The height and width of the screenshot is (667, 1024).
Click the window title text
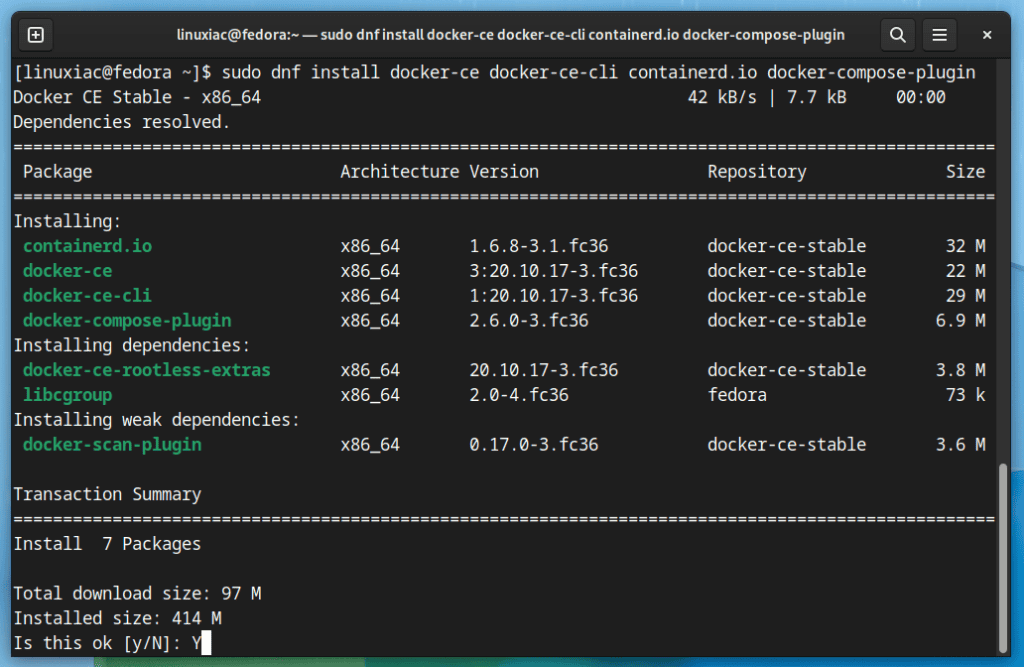(511, 35)
